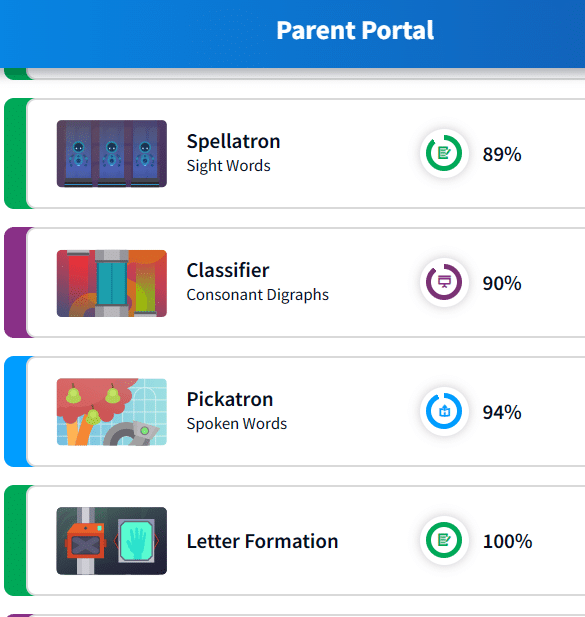Select the Classifier game title
This screenshot has width=585, height=617.
228,270
